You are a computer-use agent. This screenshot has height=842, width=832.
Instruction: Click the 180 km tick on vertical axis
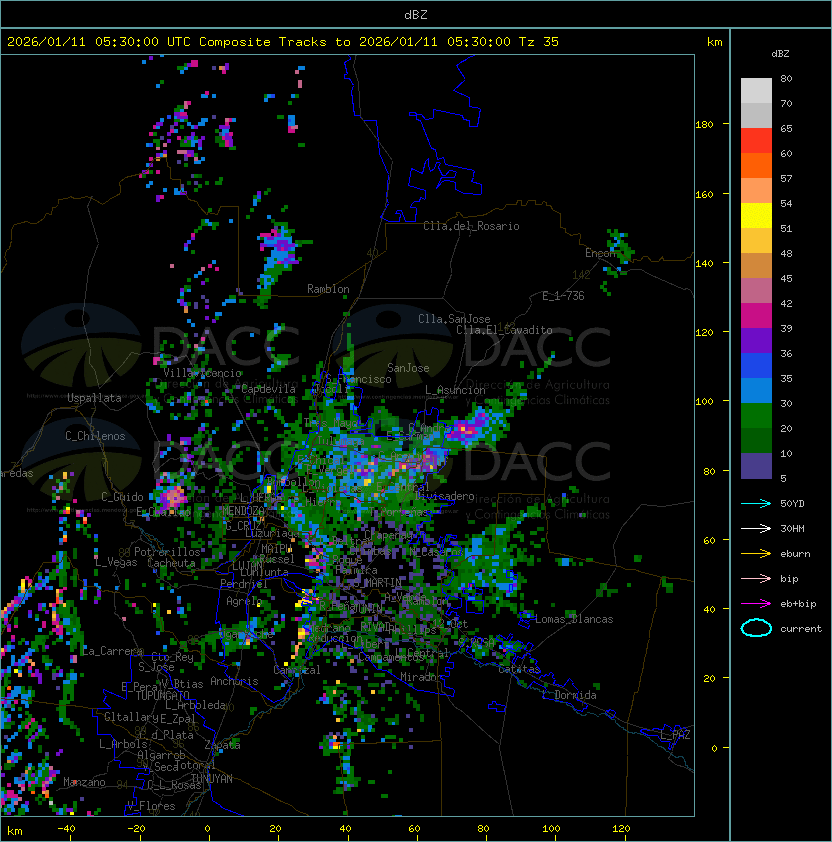click(x=704, y=124)
